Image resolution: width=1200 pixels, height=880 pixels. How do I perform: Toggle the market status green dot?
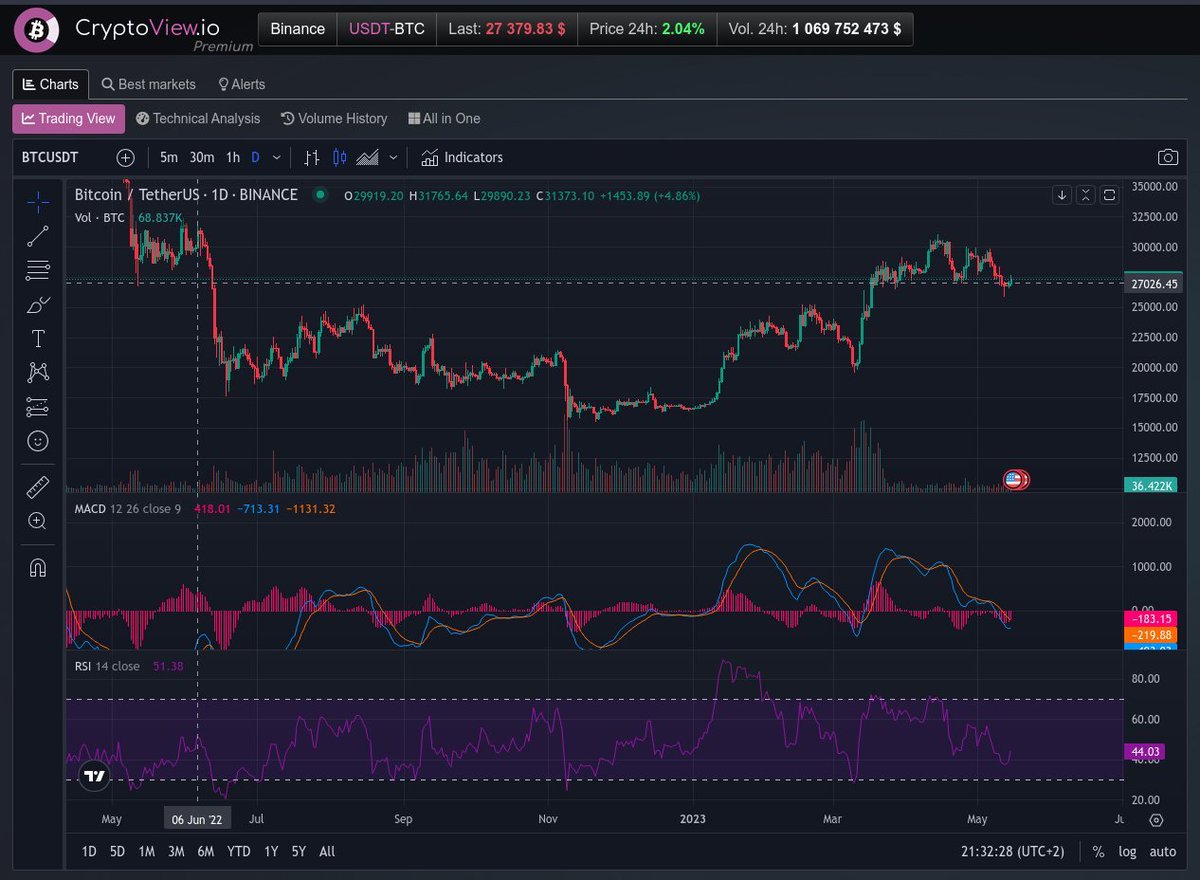pyautogui.click(x=320, y=195)
